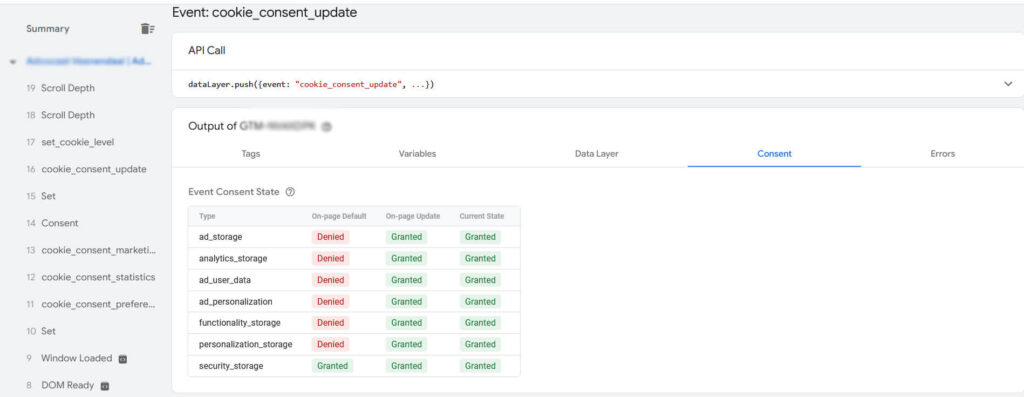
Task: Click the On-page Update column header
Action: coord(413,216)
